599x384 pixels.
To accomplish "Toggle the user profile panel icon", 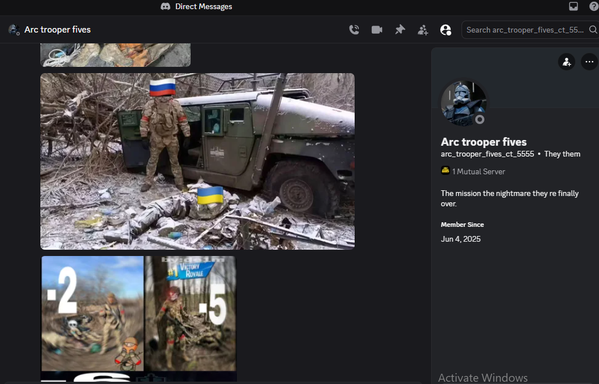I will tap(445, 30).
